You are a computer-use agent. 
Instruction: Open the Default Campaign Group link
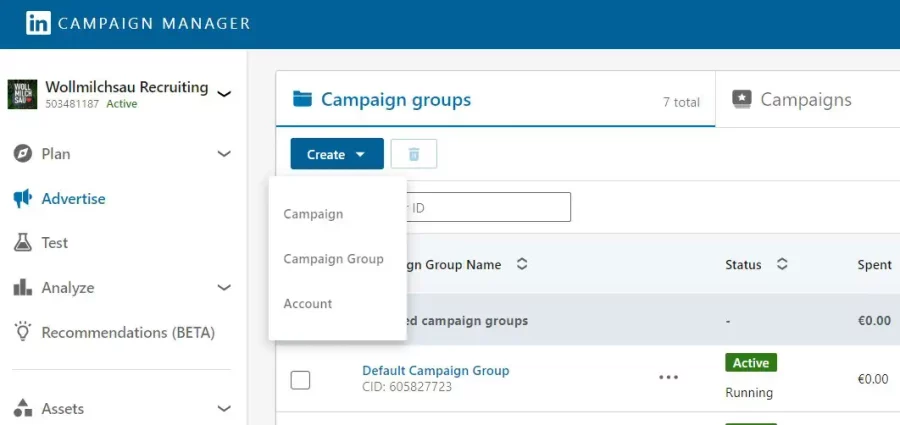click(x=436, y=370)
